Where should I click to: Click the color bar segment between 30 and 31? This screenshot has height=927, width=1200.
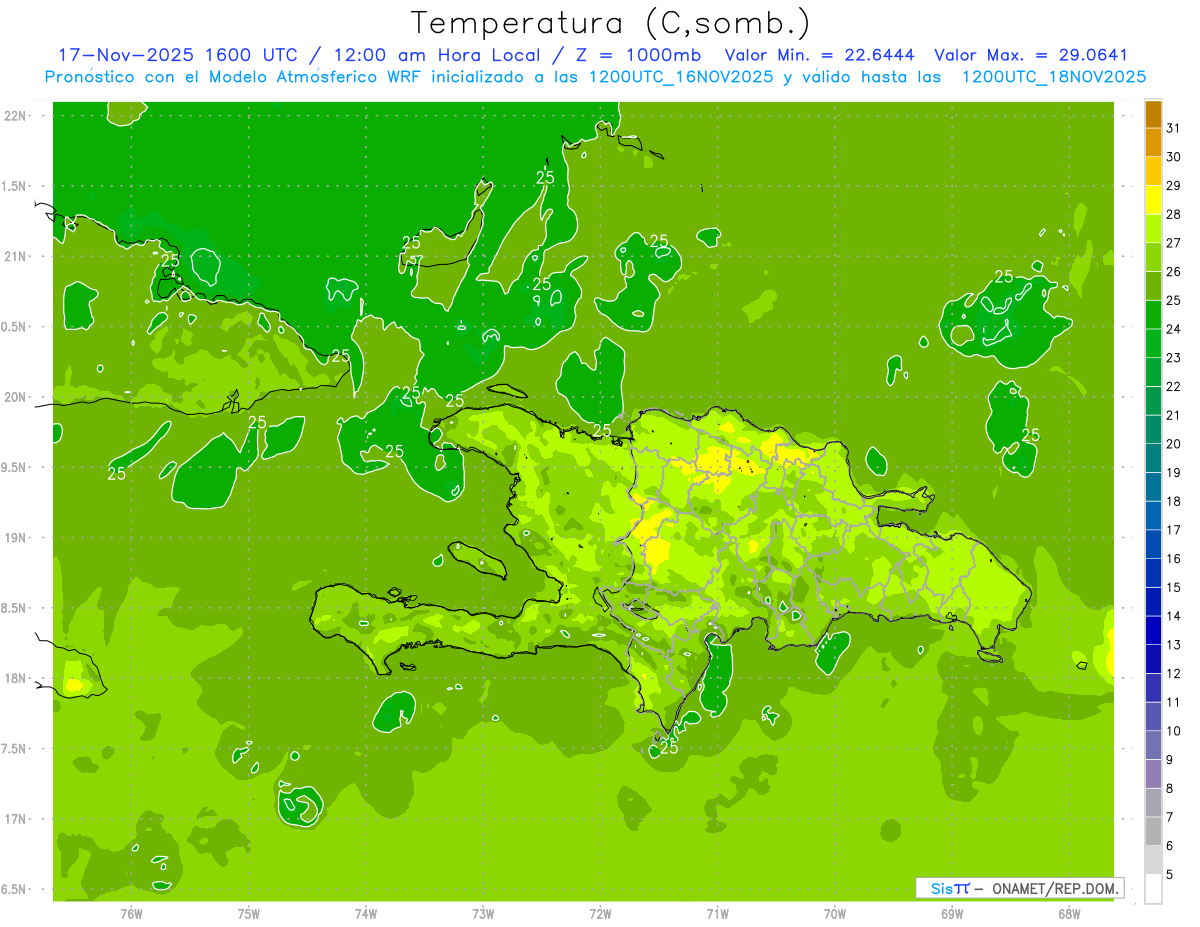click(1153, 143)
